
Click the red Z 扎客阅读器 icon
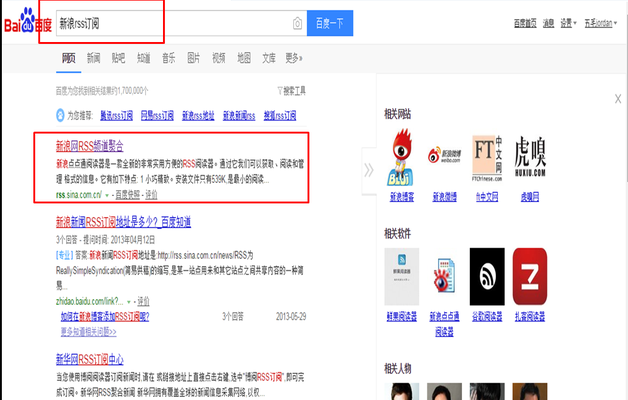click(530, 276)
